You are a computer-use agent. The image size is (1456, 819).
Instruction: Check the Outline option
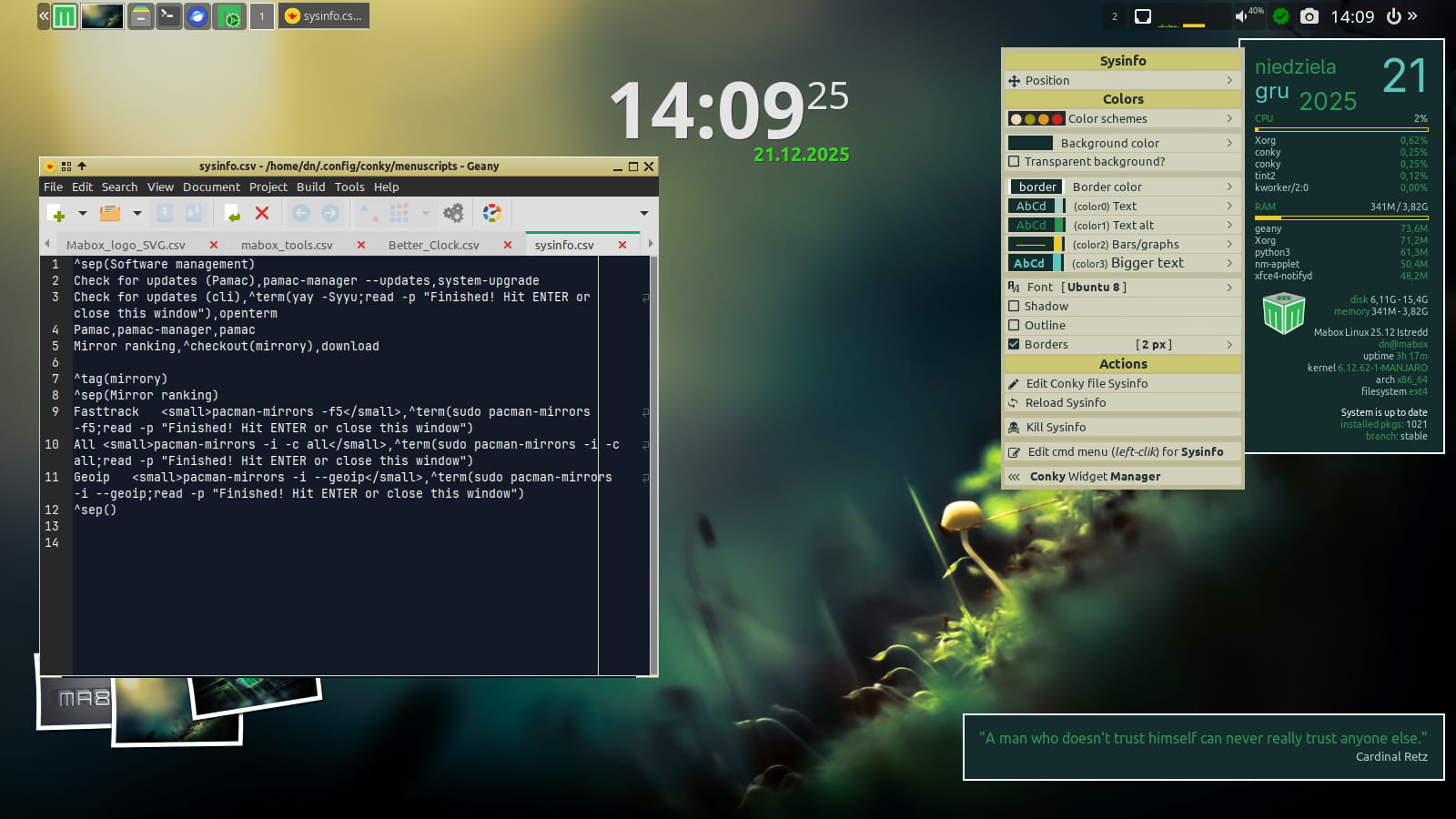[x=1014, y=326]
